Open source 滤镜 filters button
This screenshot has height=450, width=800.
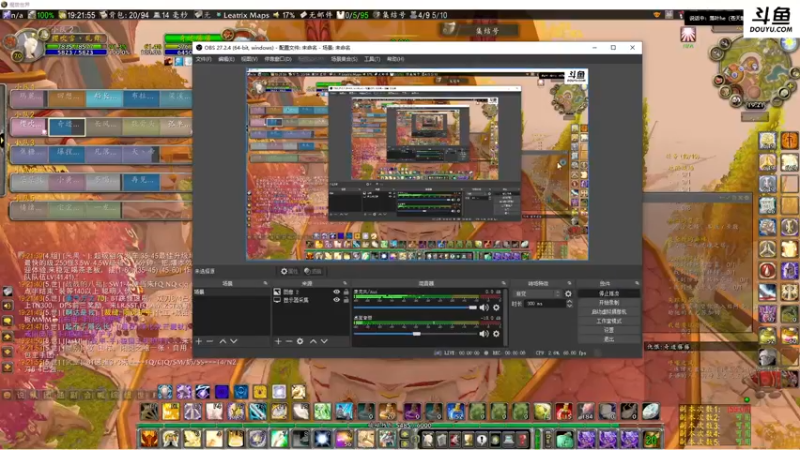click(313, 271)
